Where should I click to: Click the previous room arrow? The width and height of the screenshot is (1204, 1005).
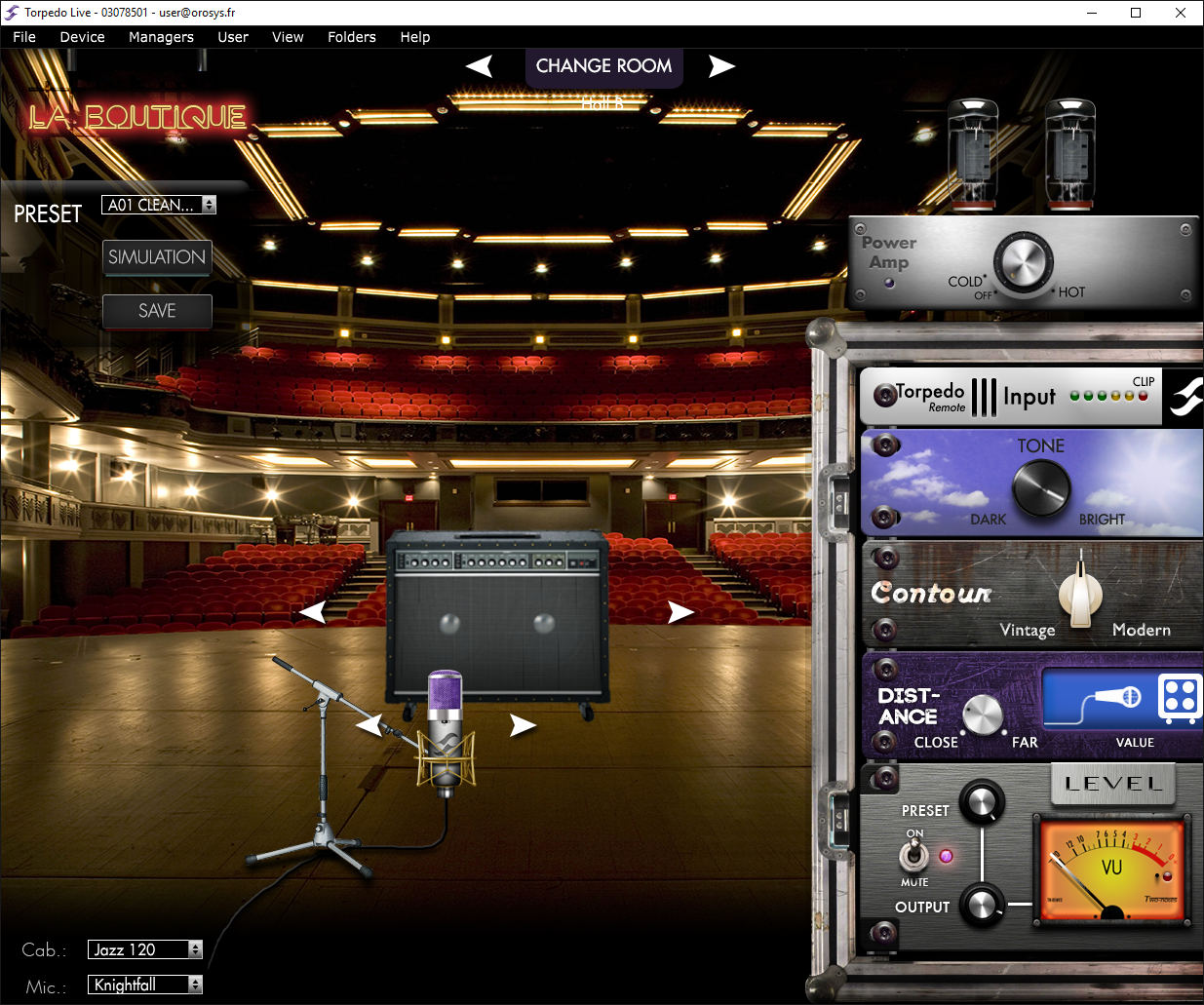pyautogui.click(x=480, y=66)
